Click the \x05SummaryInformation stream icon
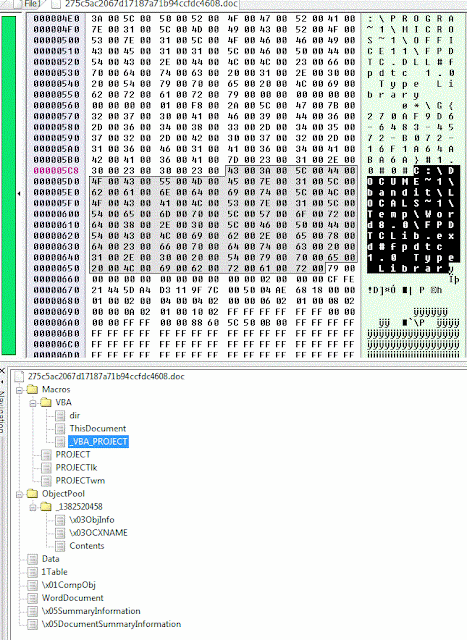This screenshot has width=467, height=640. [32, 611]
